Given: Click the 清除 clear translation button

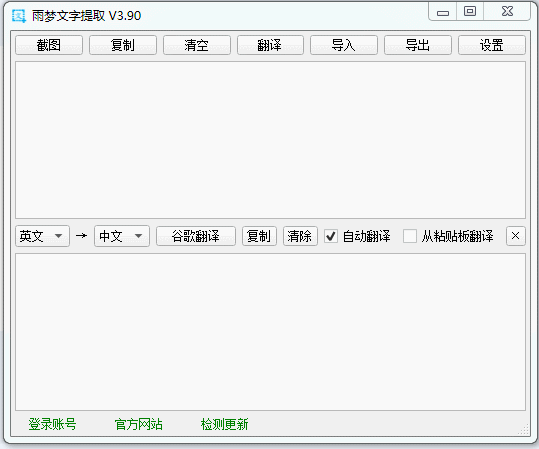Looking at the screenshot, I should coord(300,236).
